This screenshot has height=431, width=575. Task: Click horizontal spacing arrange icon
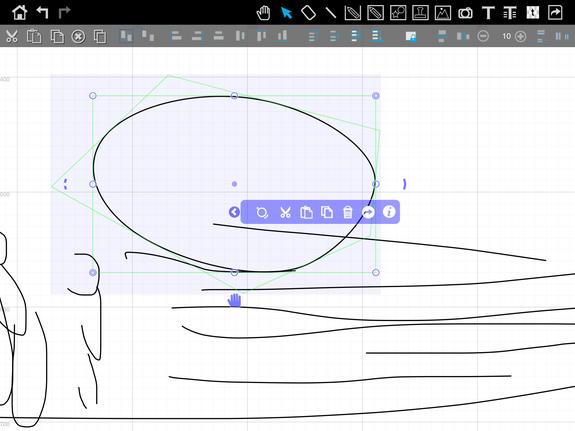[x=463, y=36]
